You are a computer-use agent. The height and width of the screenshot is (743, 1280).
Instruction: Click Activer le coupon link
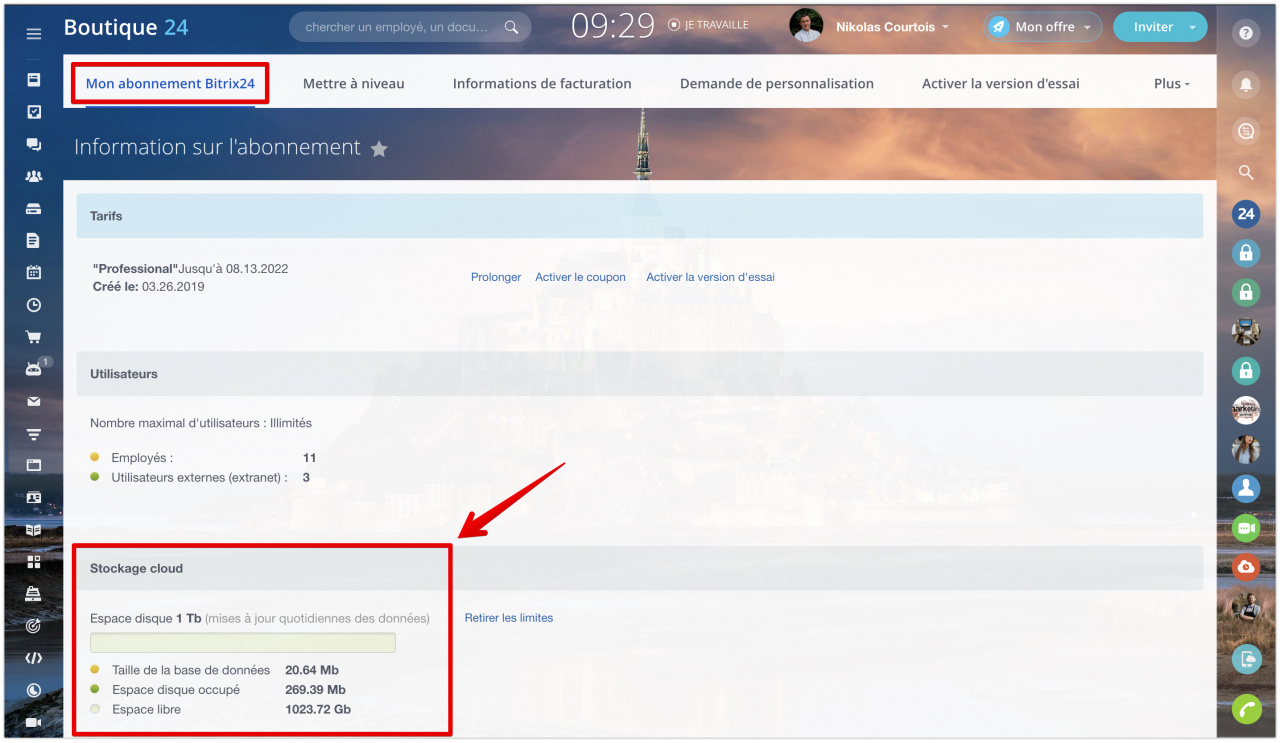coord(580,277)
